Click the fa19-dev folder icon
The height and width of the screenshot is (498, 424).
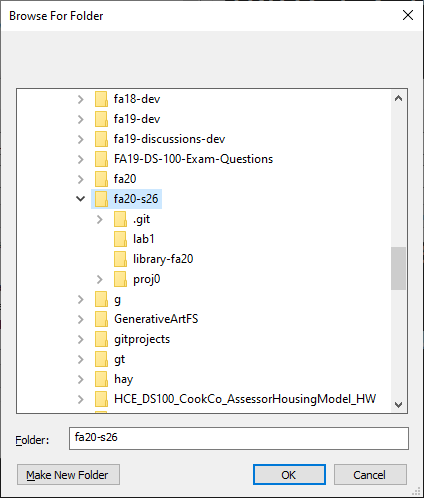click(x=101, y=119)
